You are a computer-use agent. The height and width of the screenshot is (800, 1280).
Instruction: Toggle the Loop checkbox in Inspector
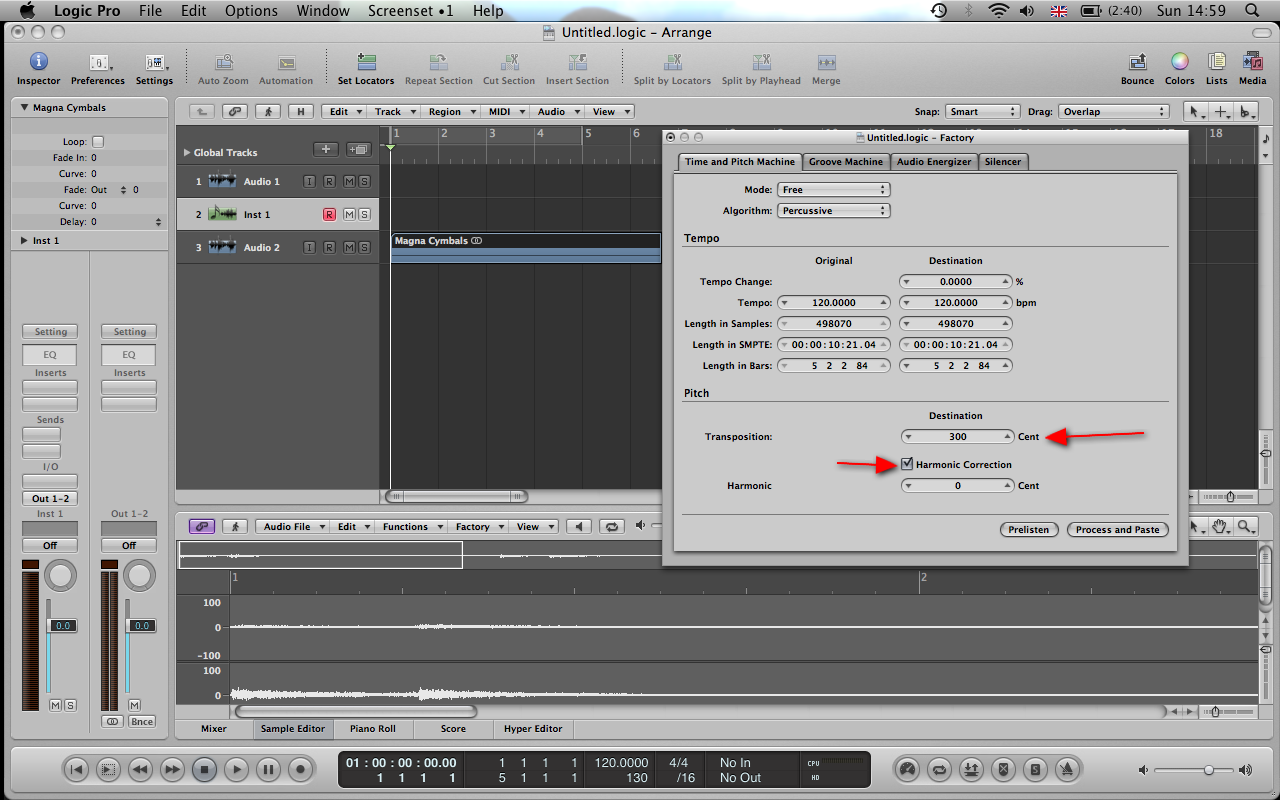click(x=97, y=142)
